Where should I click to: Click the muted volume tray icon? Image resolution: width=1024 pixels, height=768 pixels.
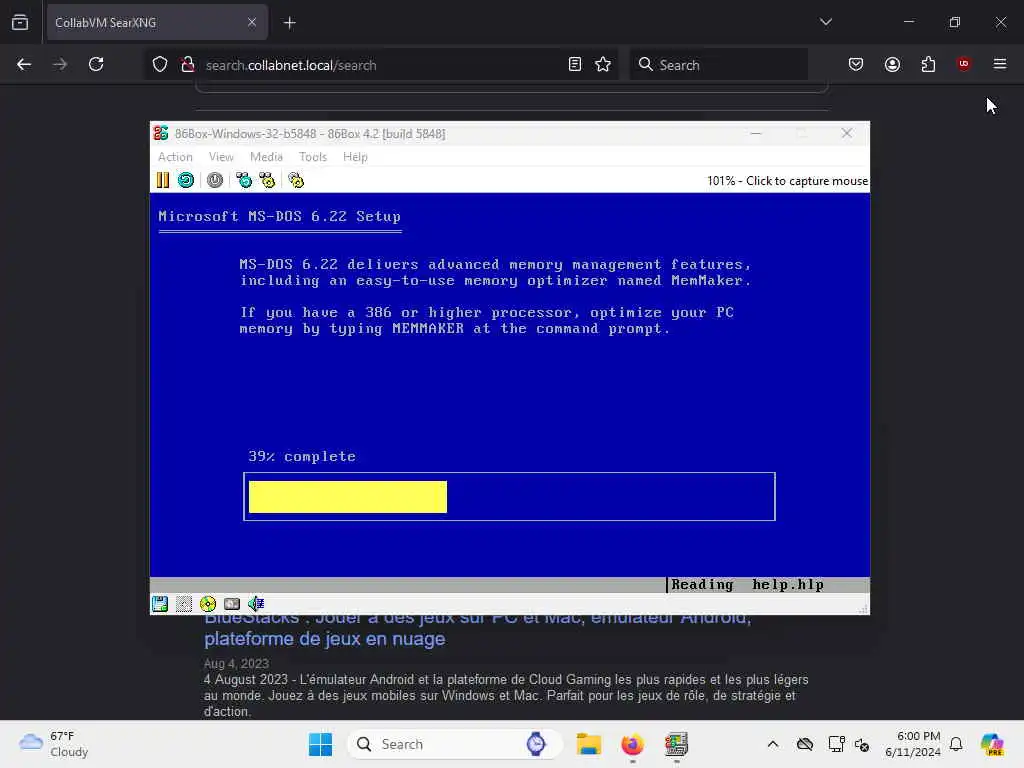[x=861, y=744]
